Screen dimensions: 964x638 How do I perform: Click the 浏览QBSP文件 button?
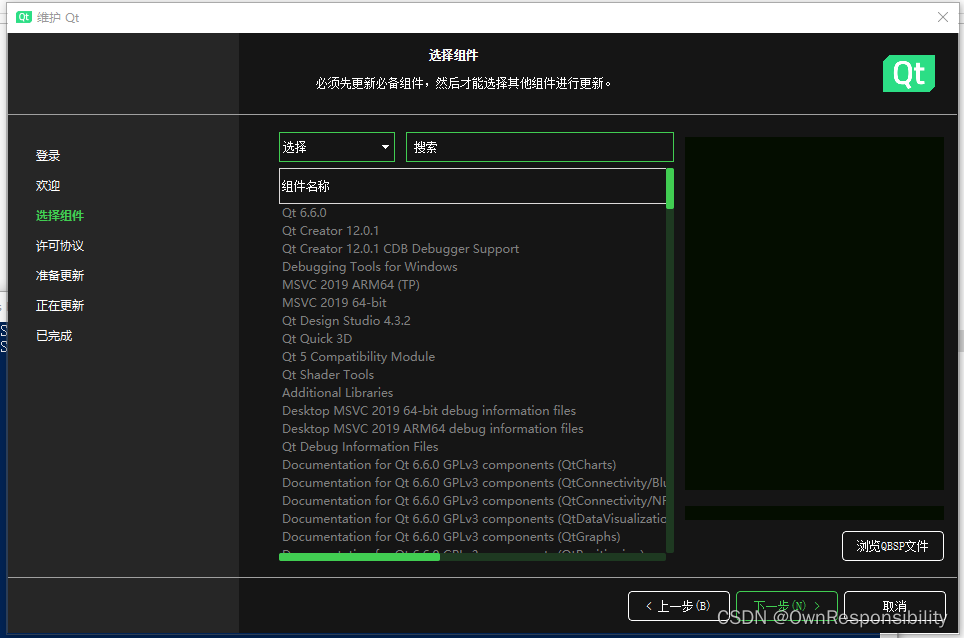(892, 546)
